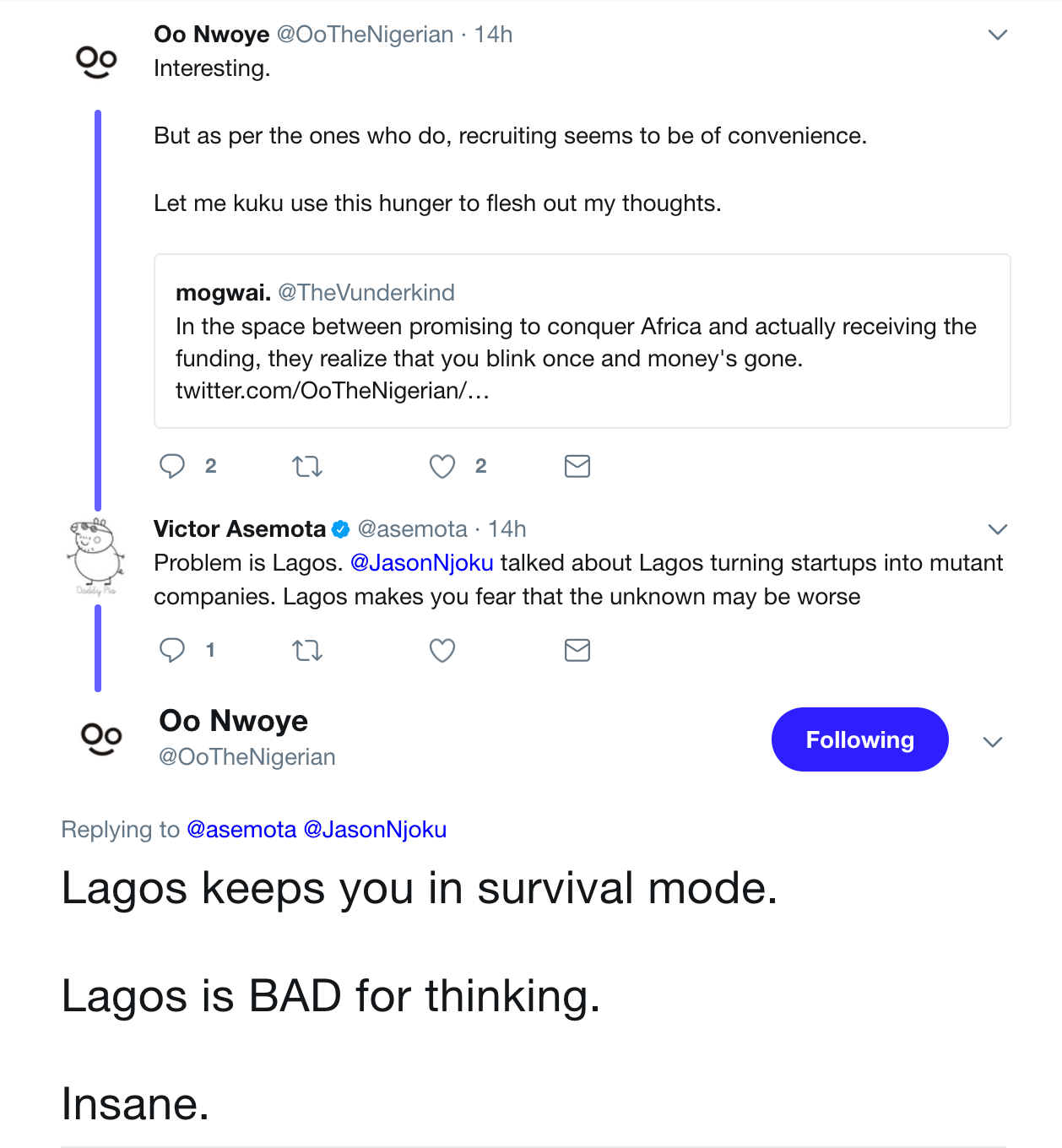Click @asemota in the Replying to line
The height and width of the screenshot is (1148, 1062).
[241, 830]
